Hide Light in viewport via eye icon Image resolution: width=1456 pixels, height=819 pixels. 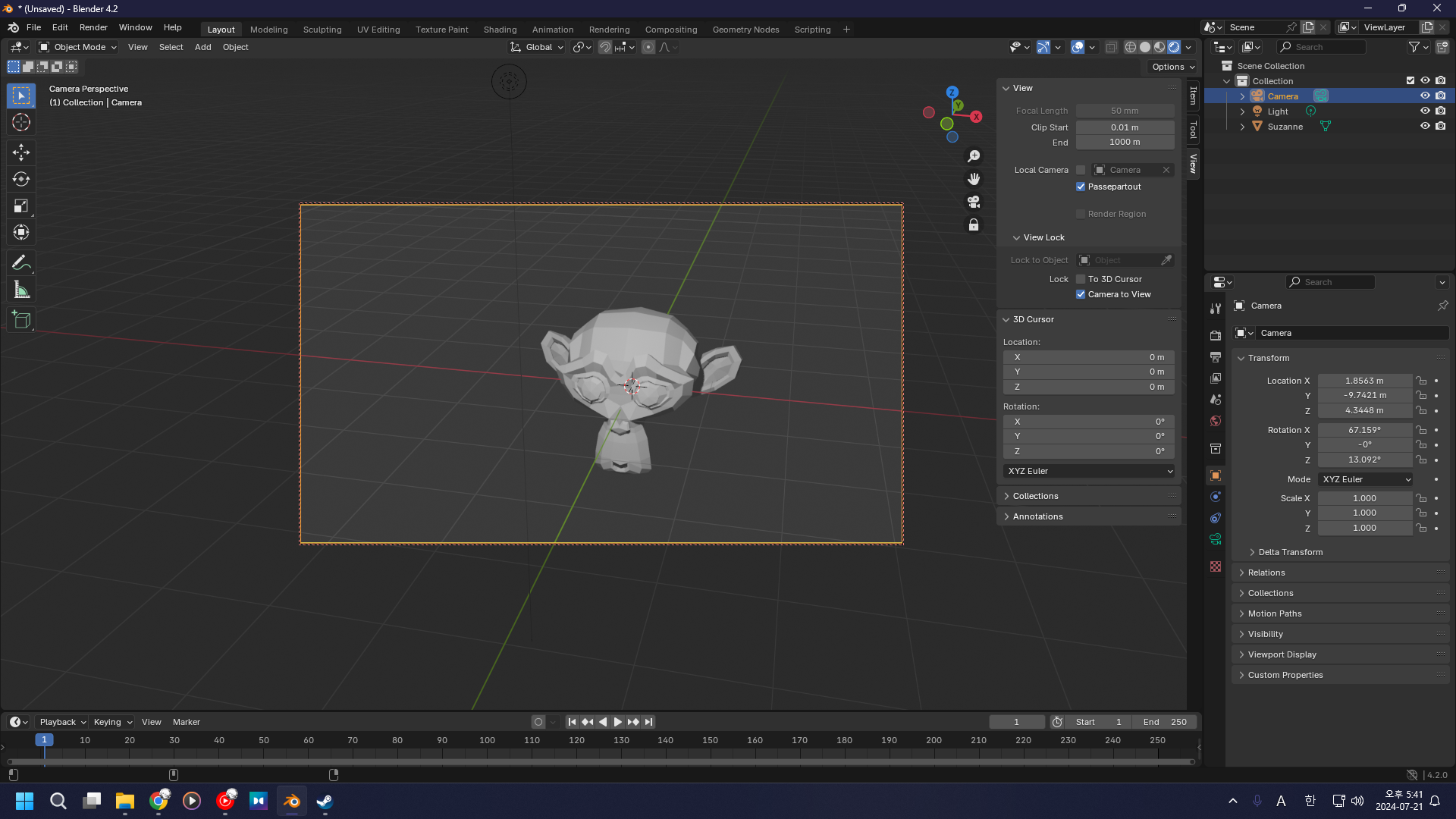[x=1425, y=111]
